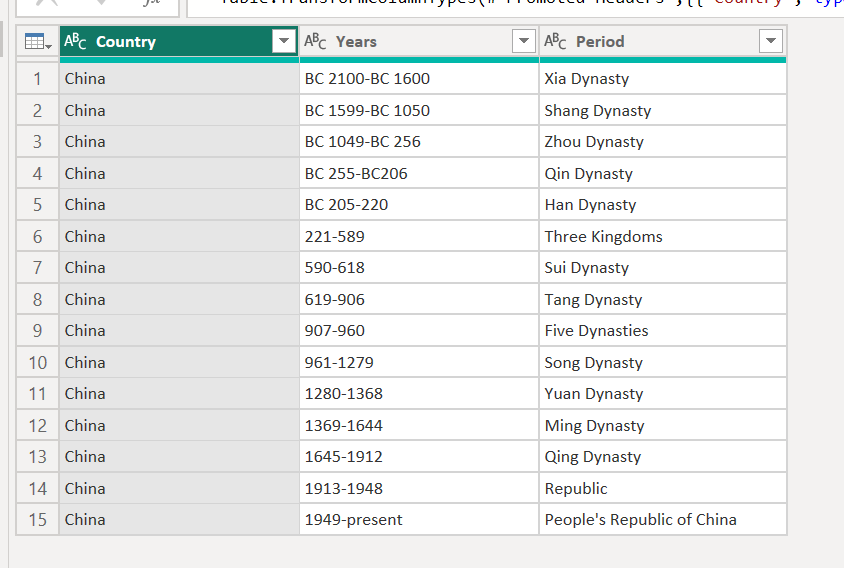Image resolution: width=844 pixels, height=568 pixels.
Task: Click the Ming Dynasty cell
Action: tap(663, 425)
